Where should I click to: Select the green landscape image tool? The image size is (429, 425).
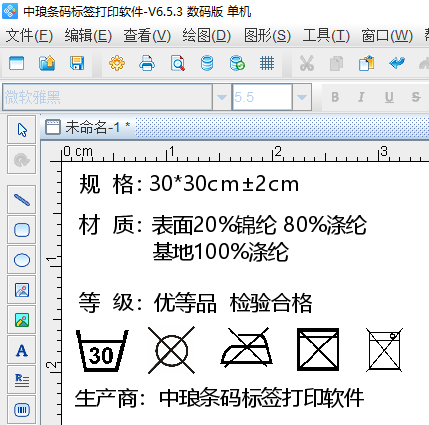[x=22, y=320]
